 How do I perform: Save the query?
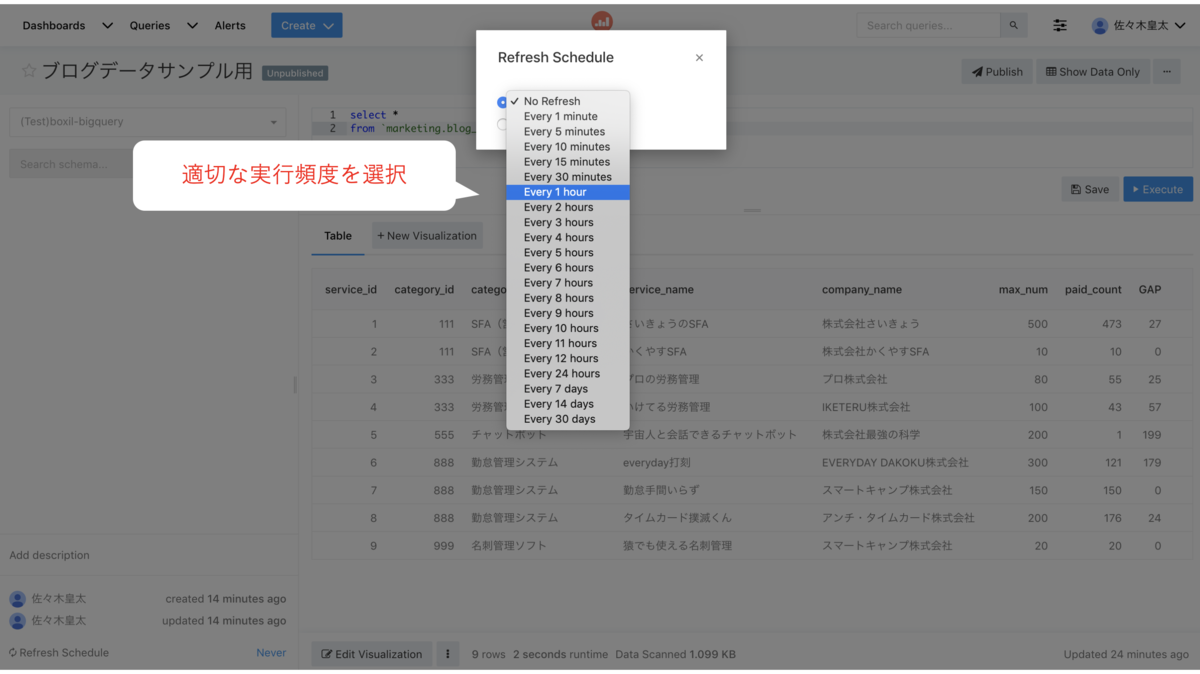1090,189
